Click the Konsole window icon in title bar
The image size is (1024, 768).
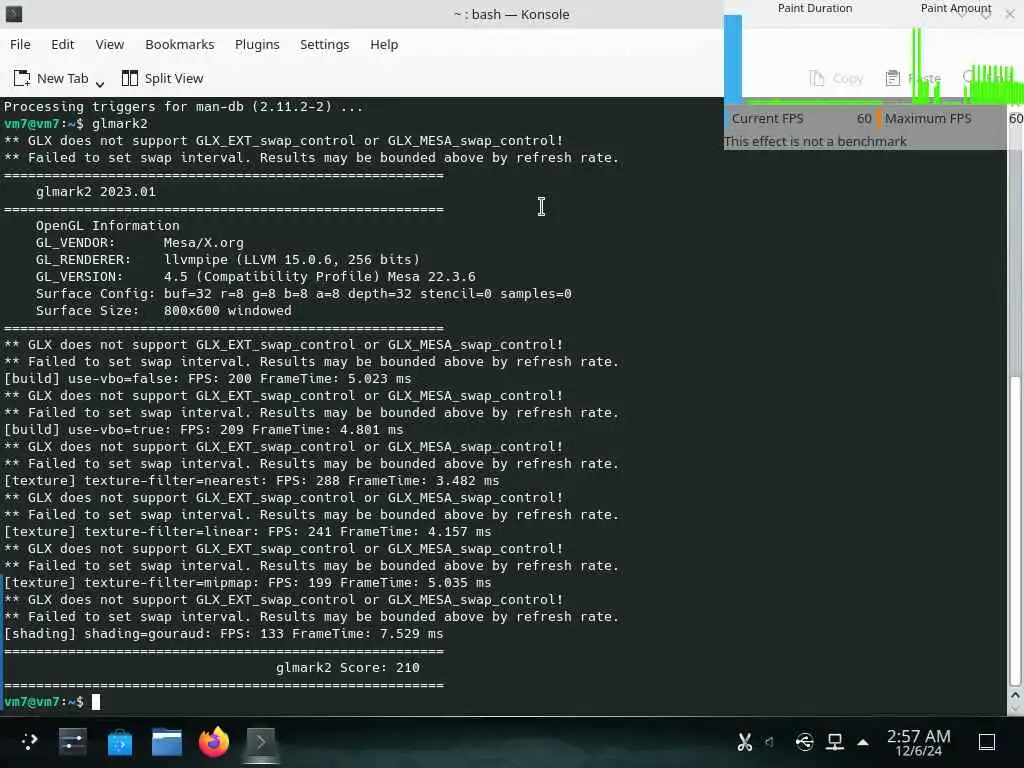click(x=14, y=14)
